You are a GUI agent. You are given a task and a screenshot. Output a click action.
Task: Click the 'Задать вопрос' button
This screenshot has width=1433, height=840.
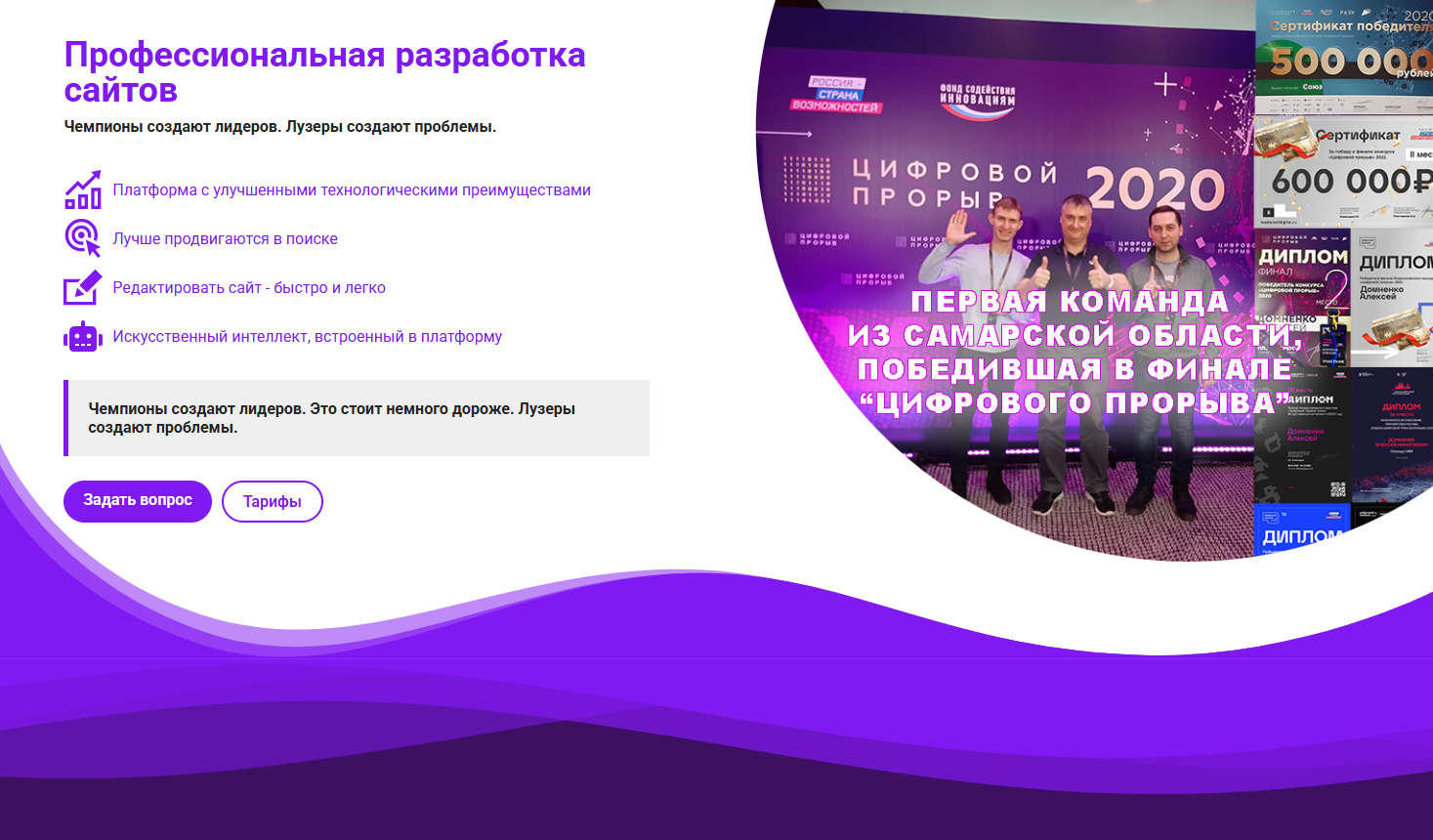138,501
